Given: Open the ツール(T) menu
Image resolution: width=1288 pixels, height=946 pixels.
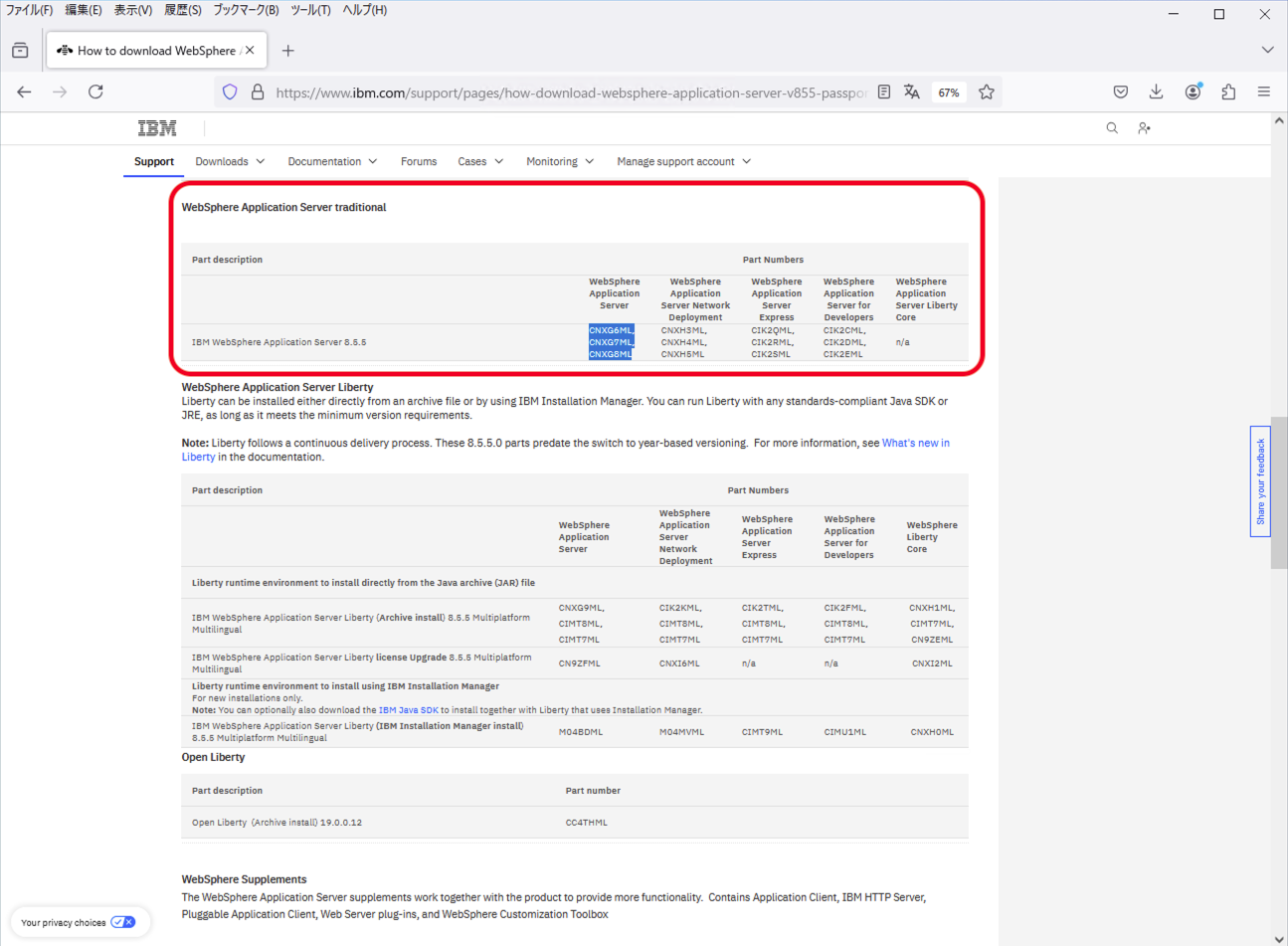Looking at the screenshot, I should coord(310,10).
